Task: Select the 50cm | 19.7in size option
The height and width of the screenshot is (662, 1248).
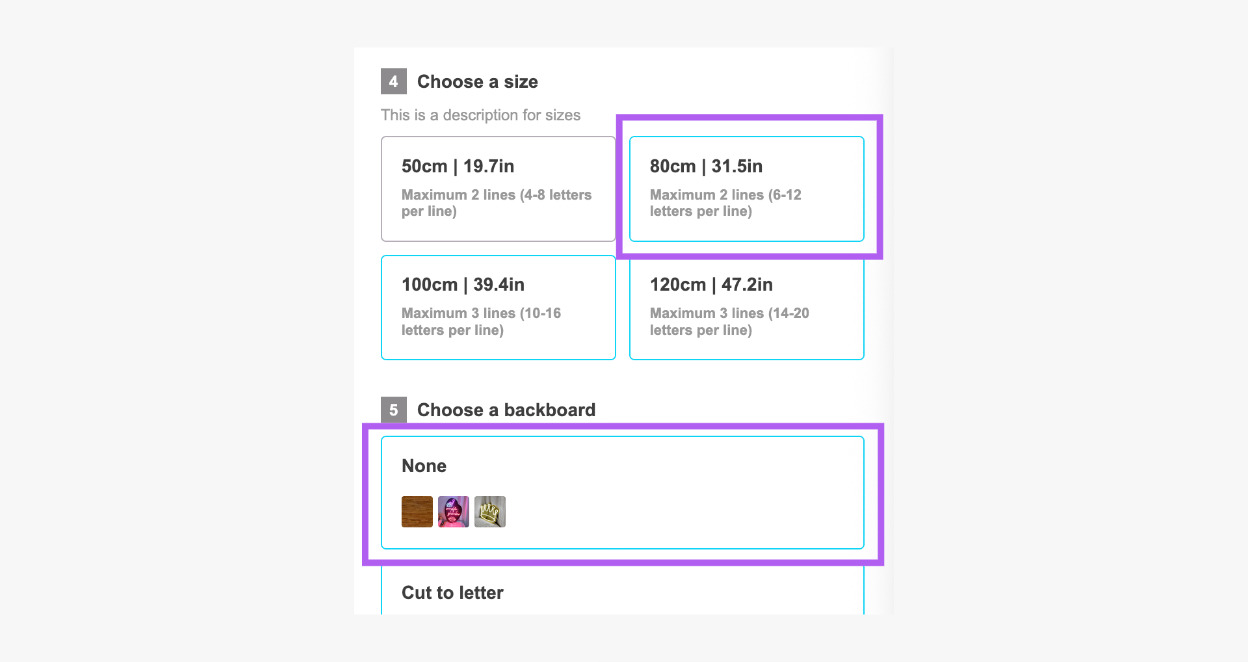Action: [x=498, y=189]
